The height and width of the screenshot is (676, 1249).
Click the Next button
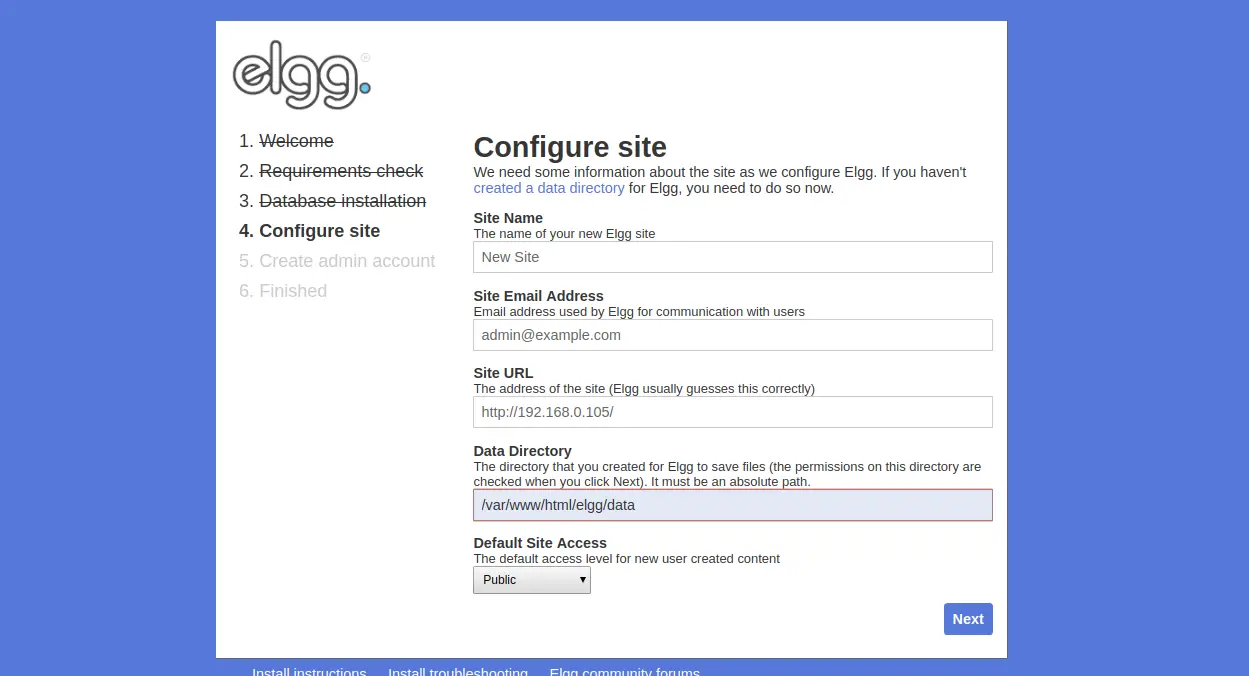pos(968,619)
